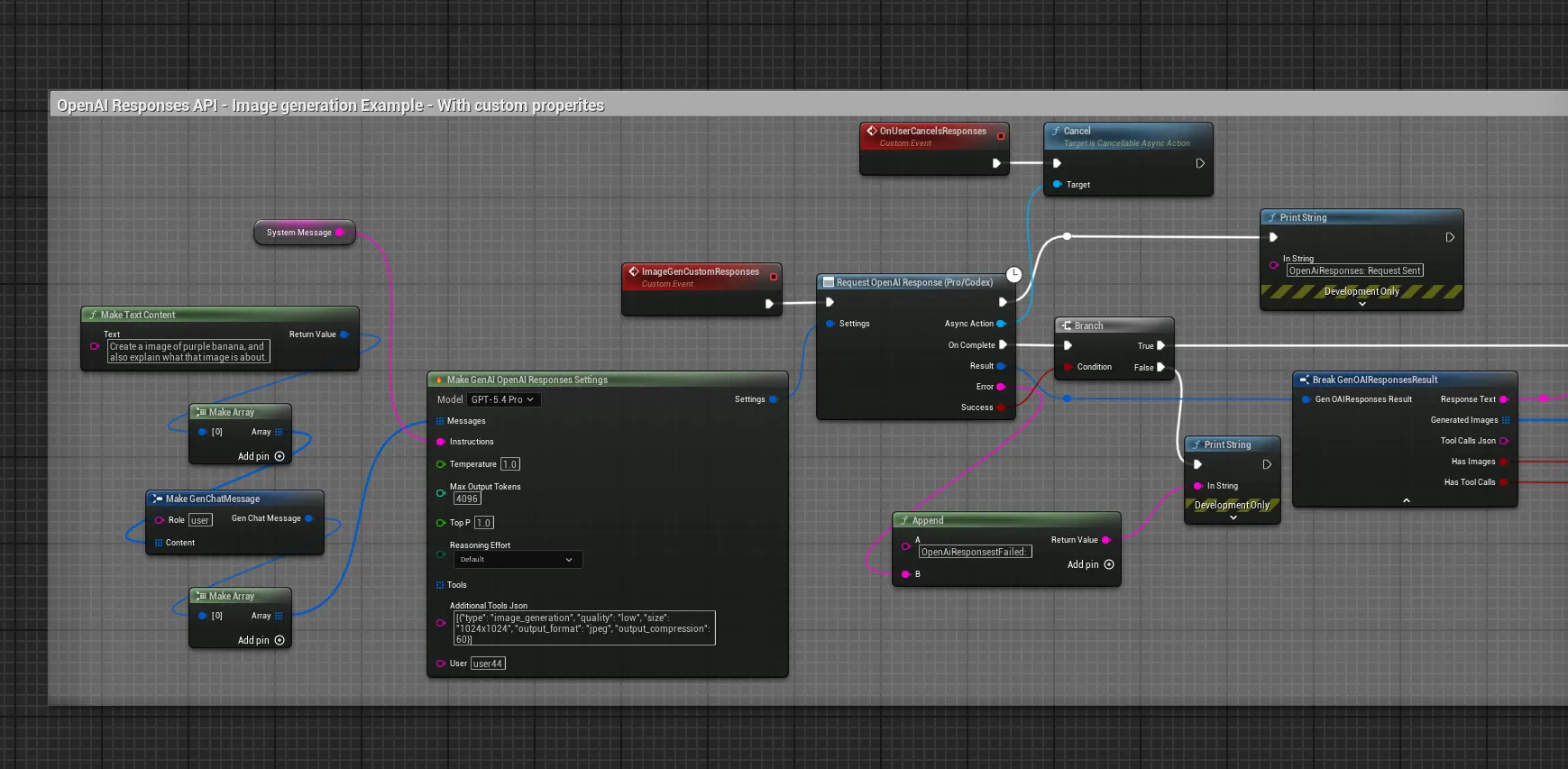Click the System Message magenta output pin
The width and height of the screenshot is (1568, 769).
(340, 233)
